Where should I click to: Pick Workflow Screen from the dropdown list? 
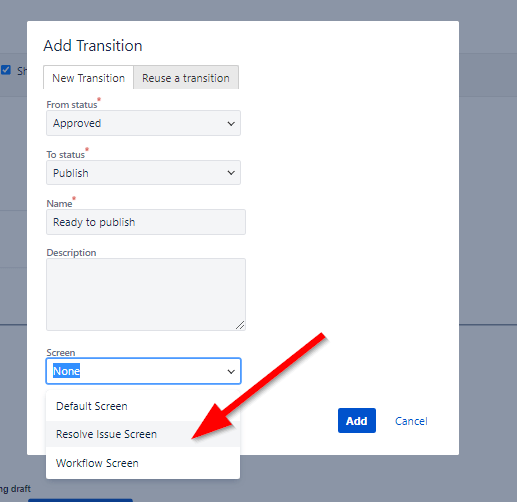[x=143, y=463]
